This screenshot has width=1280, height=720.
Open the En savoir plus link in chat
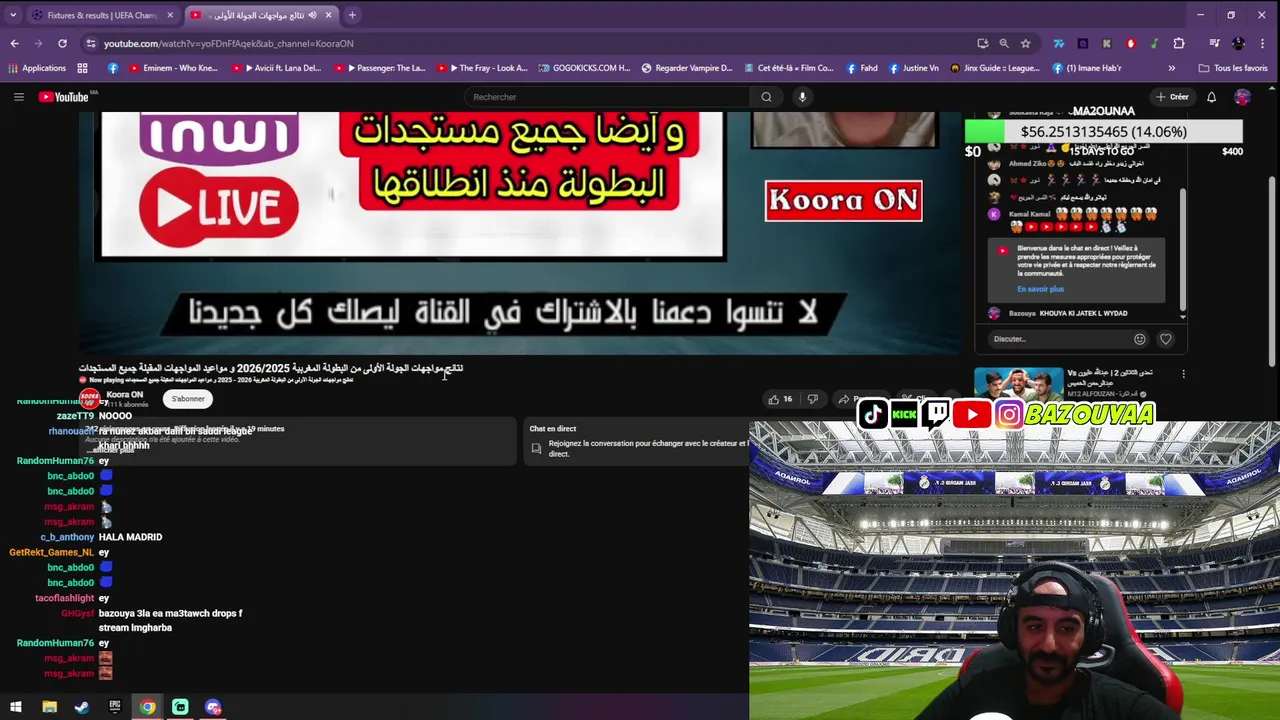point(1040,289)
